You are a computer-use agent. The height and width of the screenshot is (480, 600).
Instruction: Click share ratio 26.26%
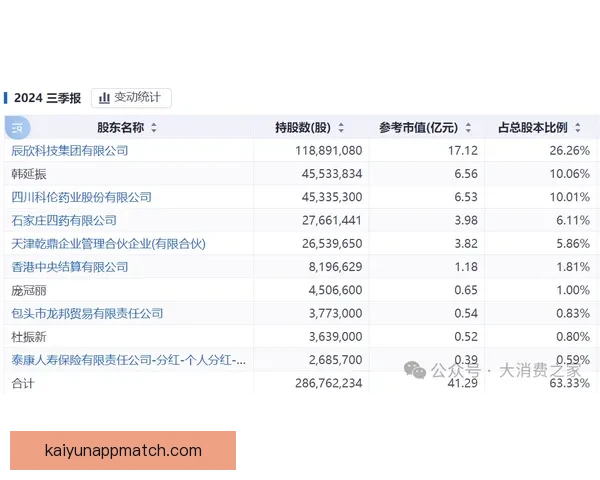[x=569, y=151]
